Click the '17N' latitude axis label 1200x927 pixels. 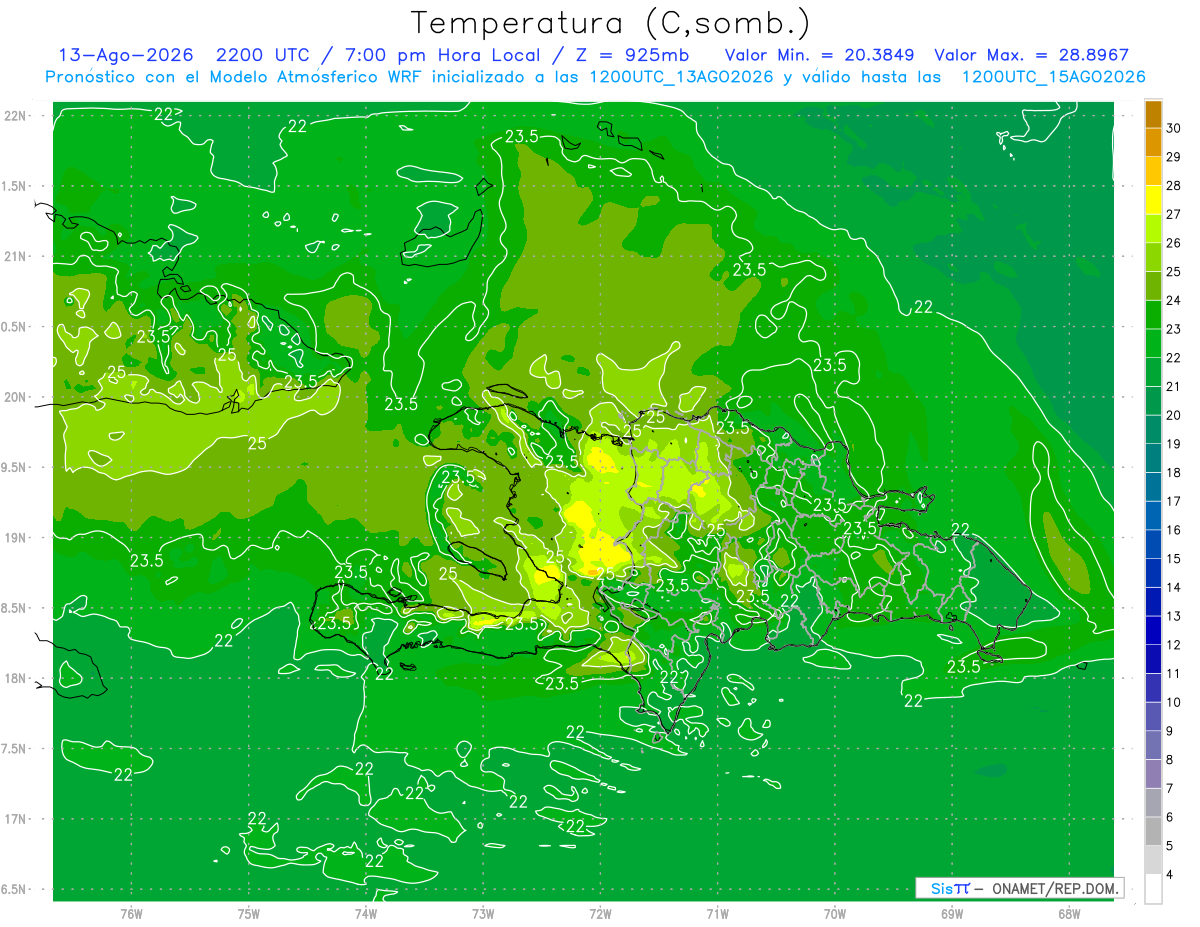[16, 819]
